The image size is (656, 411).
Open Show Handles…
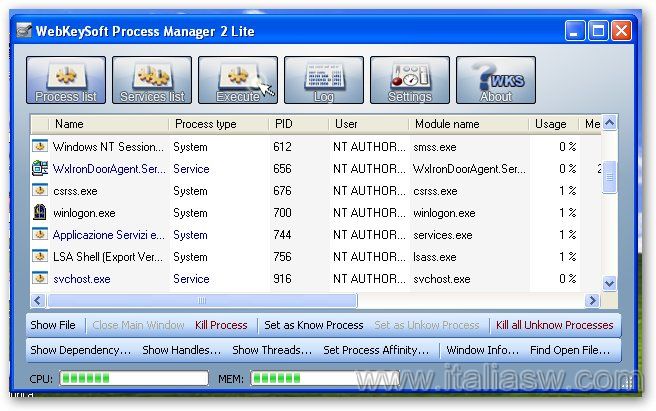181,350
